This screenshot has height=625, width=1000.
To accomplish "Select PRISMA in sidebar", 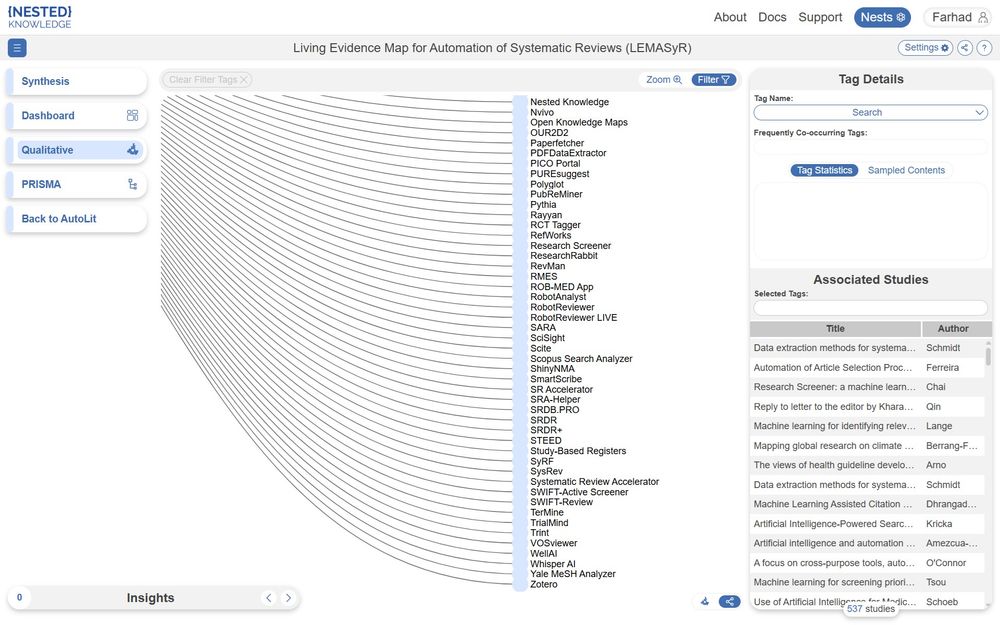I will point(77,184).
